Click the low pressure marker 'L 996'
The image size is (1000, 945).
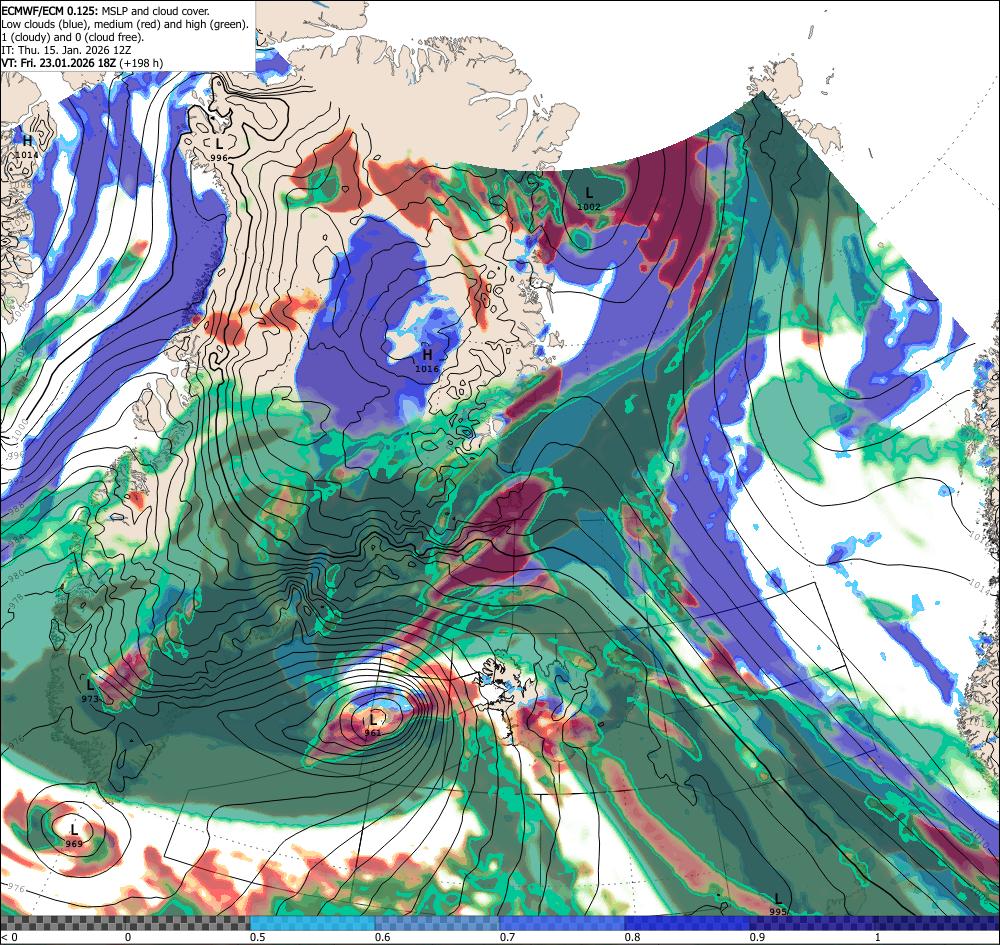(219, 150)
